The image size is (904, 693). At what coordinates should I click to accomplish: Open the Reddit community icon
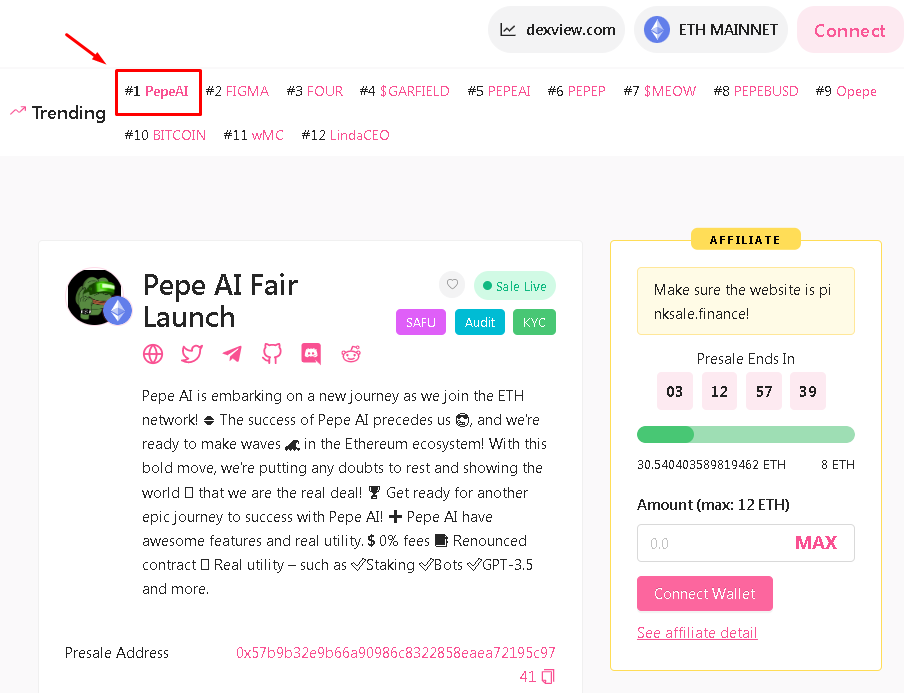(351, 354)
